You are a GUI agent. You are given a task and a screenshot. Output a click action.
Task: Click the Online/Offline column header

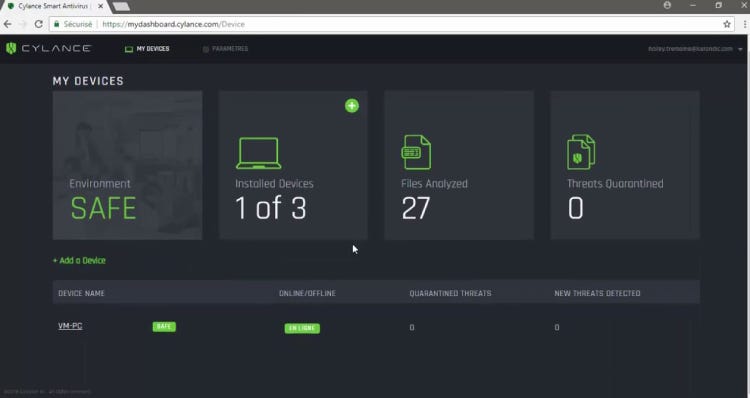click(x=307, y=293)
